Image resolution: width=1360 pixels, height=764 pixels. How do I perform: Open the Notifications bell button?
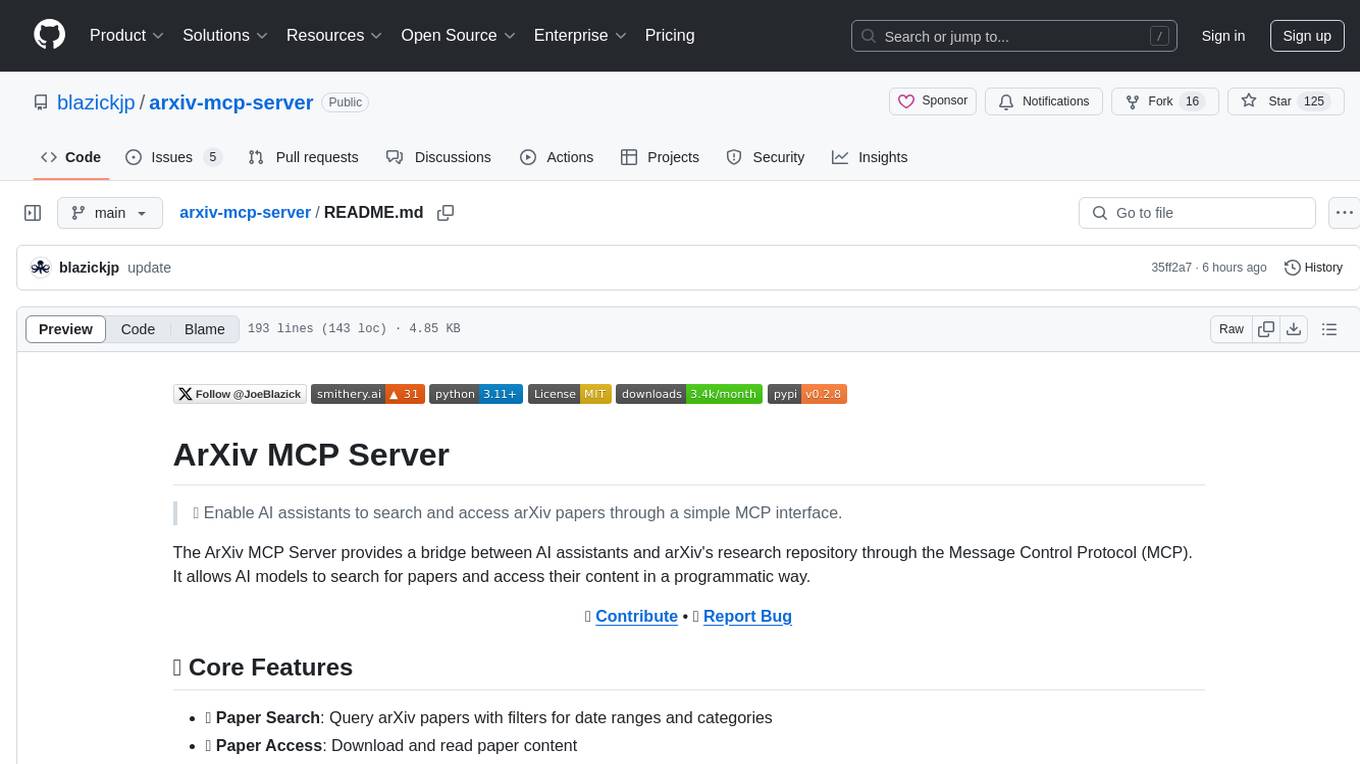coord(1044,101)
